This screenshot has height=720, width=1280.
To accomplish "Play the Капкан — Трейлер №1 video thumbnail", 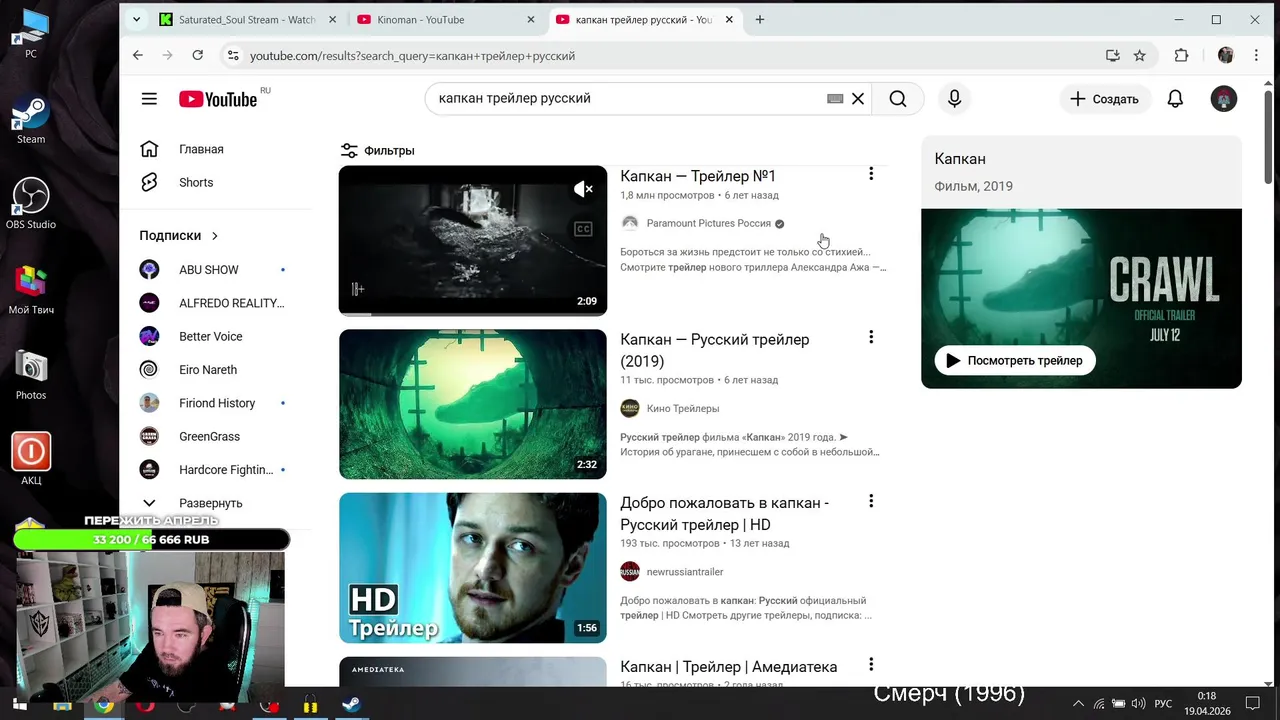I will [473, 240].
